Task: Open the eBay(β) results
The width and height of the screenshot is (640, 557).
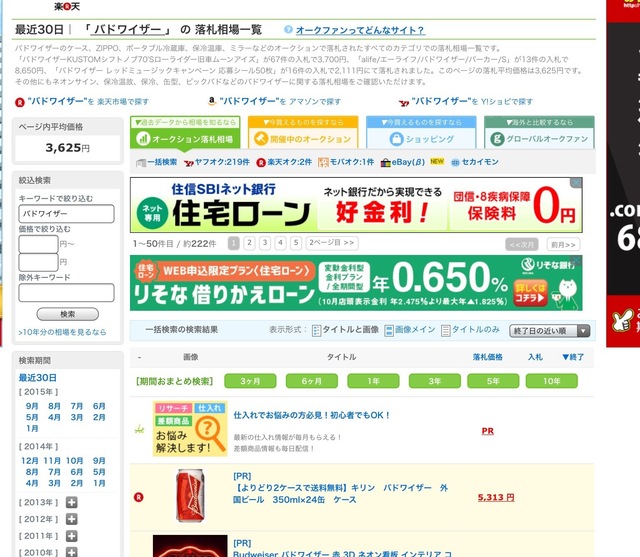Action: pyautogui.click(x=408, y=162)
